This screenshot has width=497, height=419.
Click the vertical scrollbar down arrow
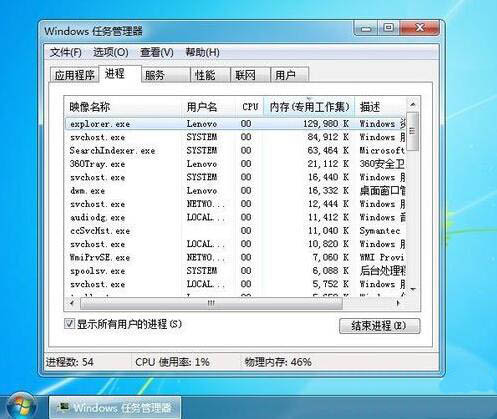click(413, 289)
